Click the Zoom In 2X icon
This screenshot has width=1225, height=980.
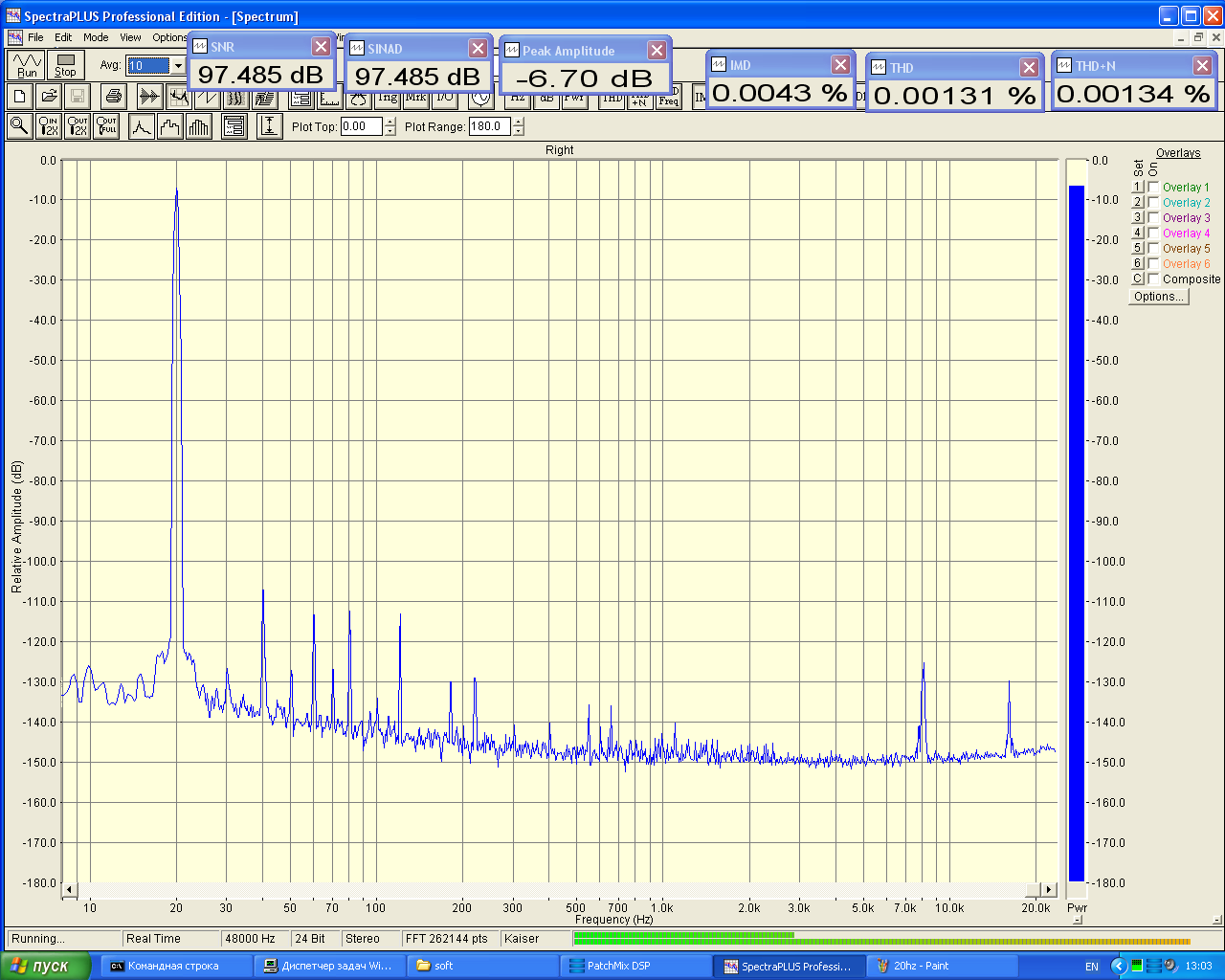(x=48, y=126)
